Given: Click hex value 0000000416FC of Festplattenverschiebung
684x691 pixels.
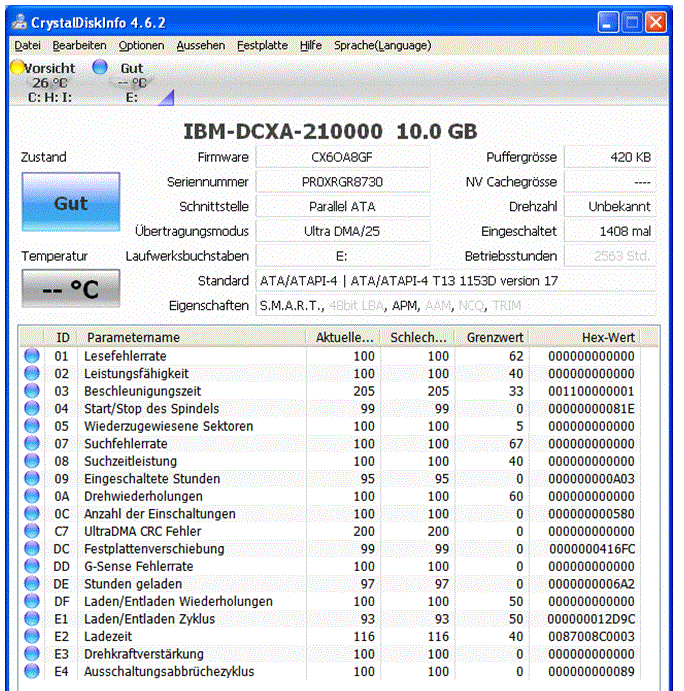Looking at the screenshot, I should point(592,549).
